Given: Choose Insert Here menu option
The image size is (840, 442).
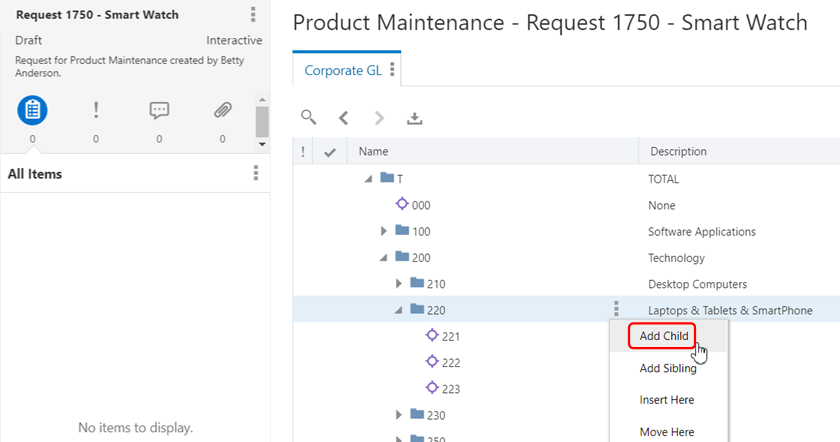Looking at the screenshot, I should tap(666, 400).
